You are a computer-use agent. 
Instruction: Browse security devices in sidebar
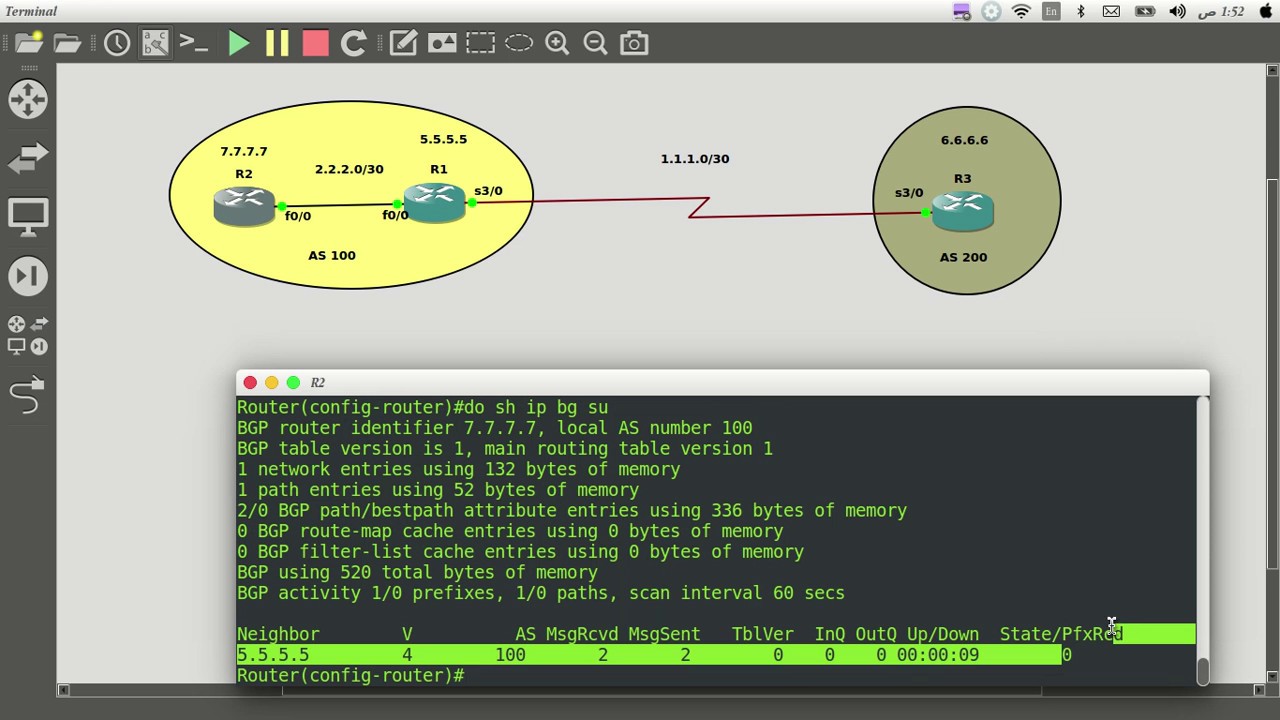tap(28, 276)
